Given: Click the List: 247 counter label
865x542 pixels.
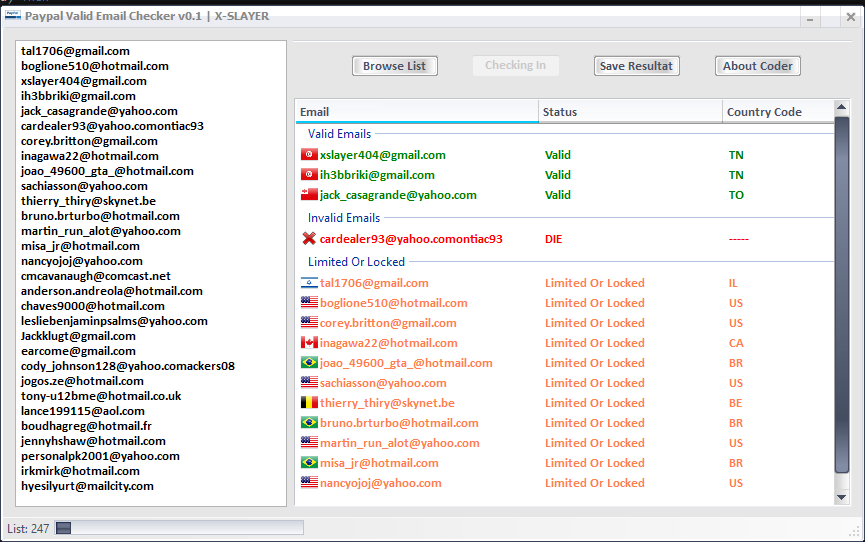Looking at the screenshot, I should tap(28, 529).
